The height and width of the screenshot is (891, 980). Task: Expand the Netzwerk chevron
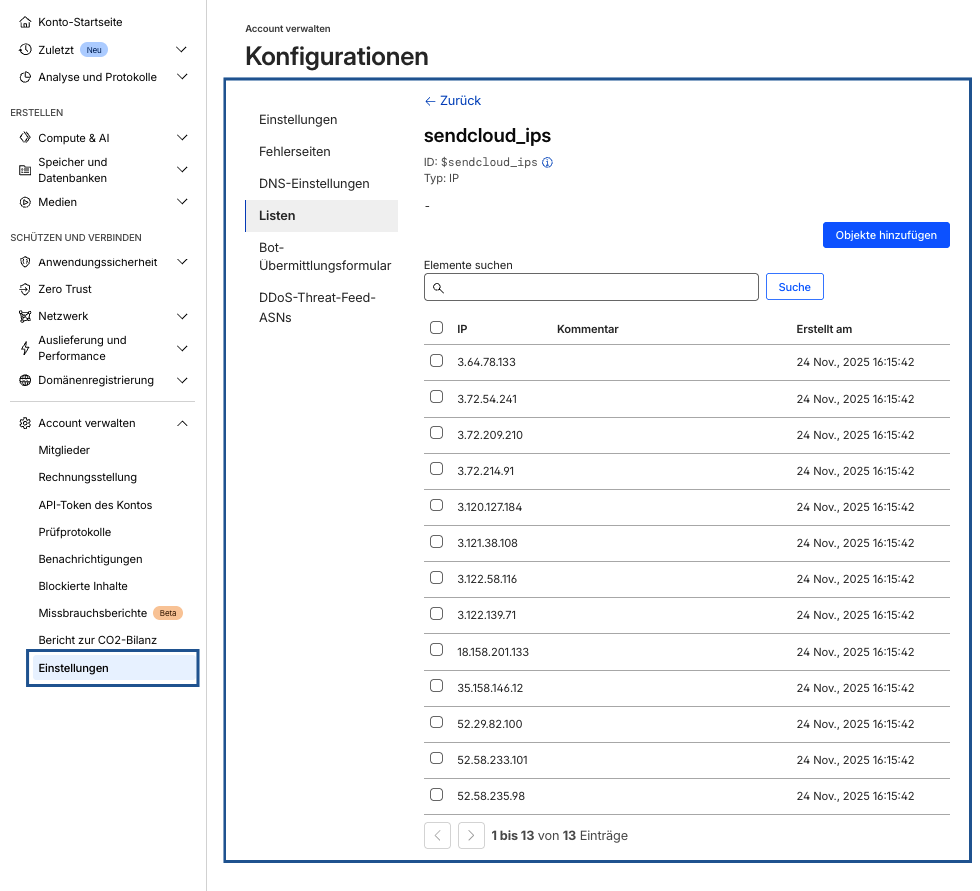182,316
